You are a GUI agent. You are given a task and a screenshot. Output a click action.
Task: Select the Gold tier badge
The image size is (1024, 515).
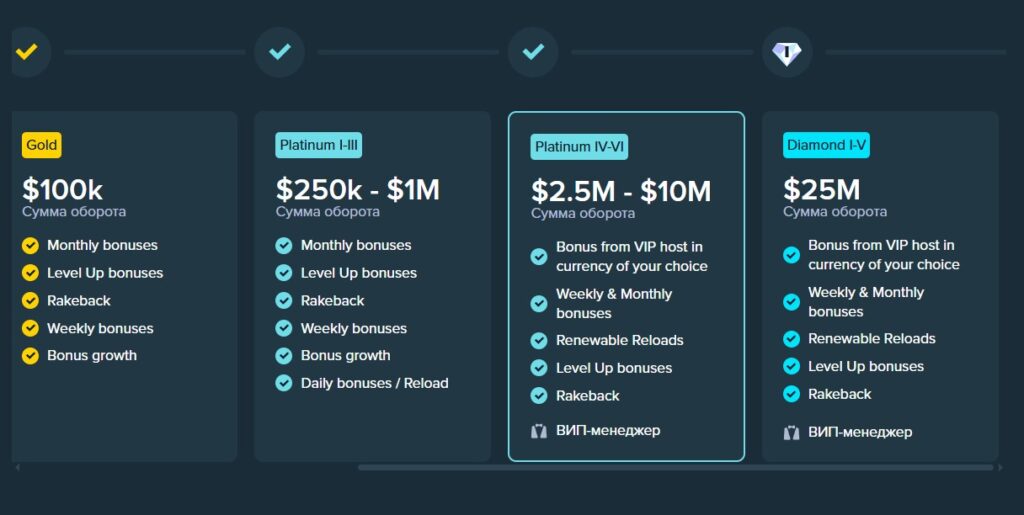click(x=42, y=145)
